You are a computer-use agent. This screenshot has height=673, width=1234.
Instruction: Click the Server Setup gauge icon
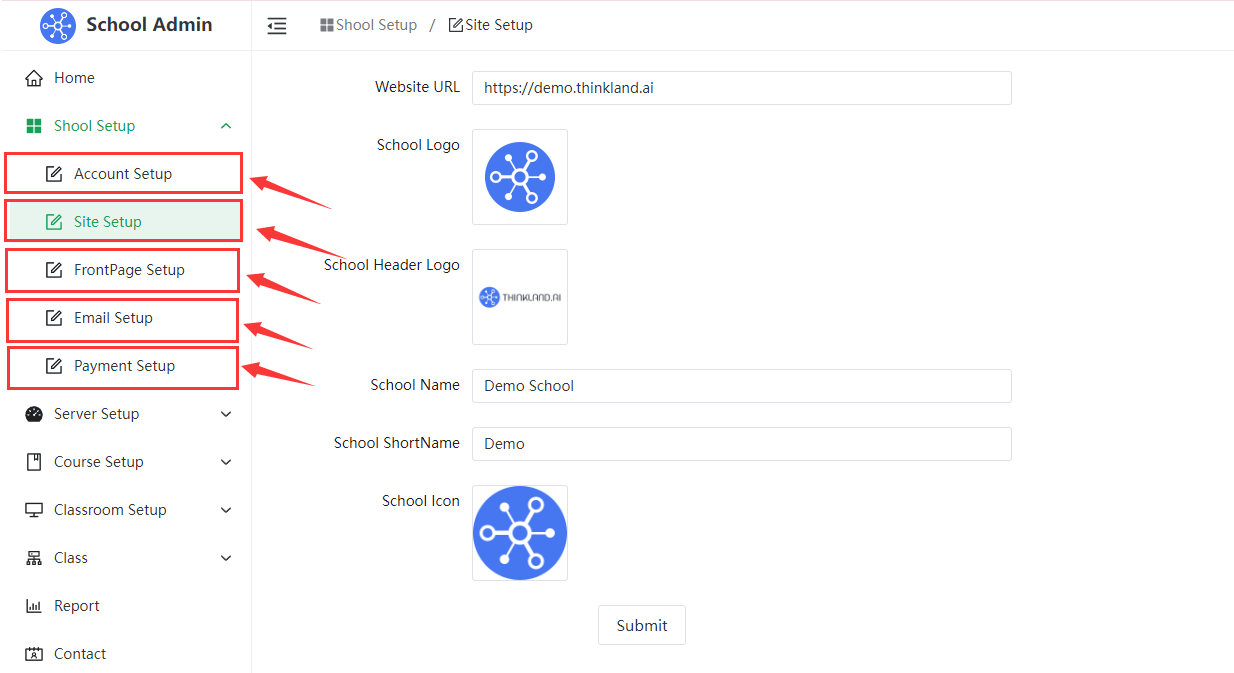pyautogui.click(x=34, y=414)
